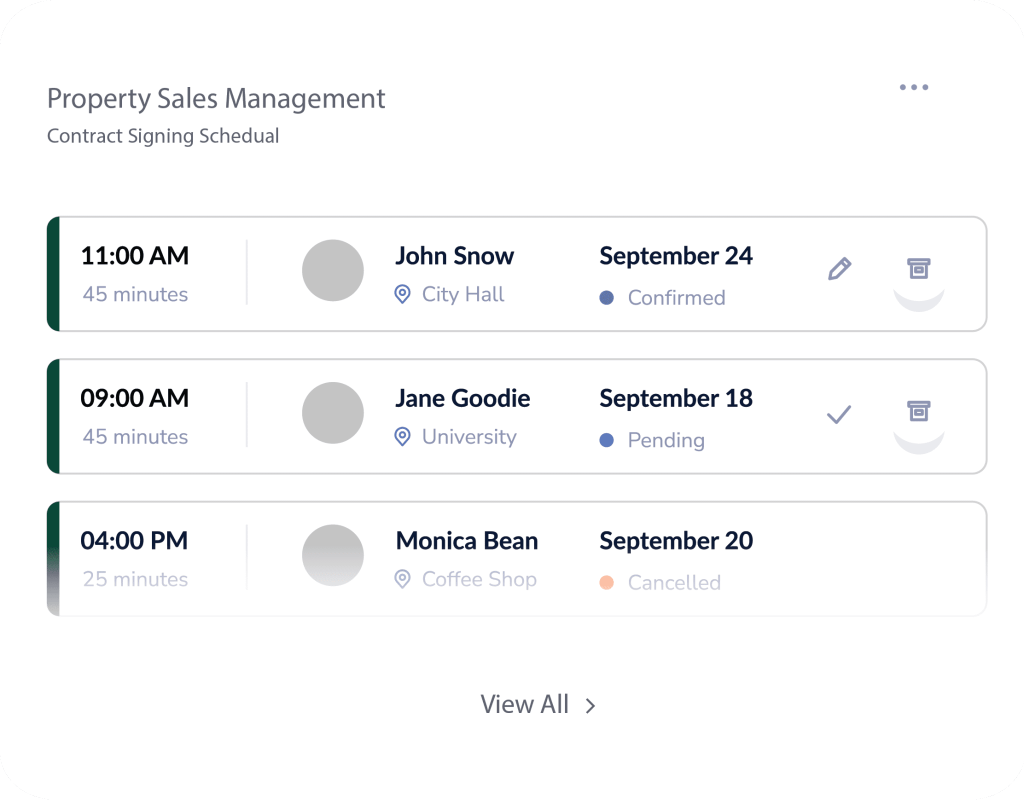This screenshot has width=1024, height=800.
Task: Select the University location pin icon
Action: click(x=403, y=437)
